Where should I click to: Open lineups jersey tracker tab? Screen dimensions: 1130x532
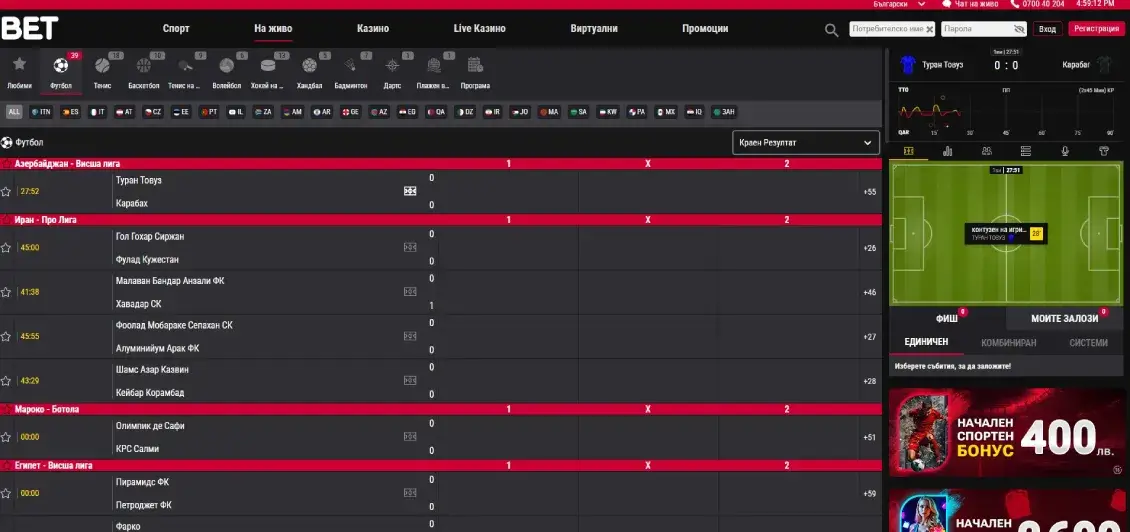click(x=1103, y=151)
